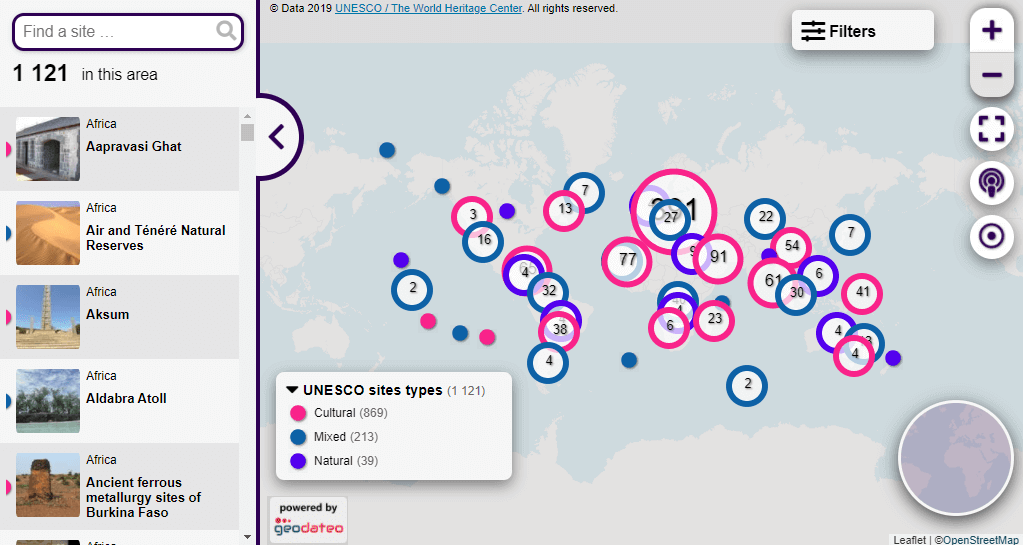Click the cluster marker labeled 23
Screen dimensions: 1023x545
click(x=714, y=320)
